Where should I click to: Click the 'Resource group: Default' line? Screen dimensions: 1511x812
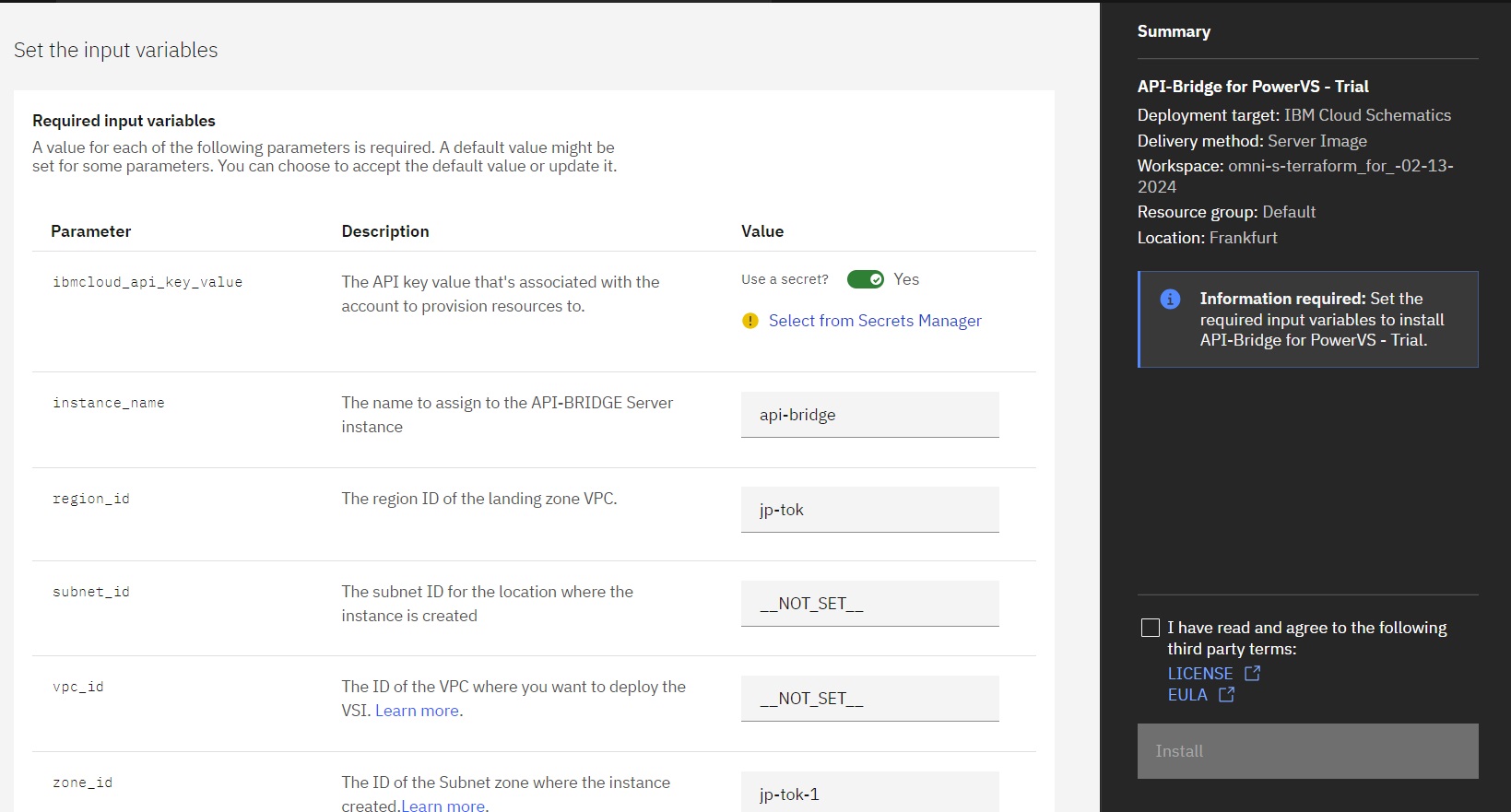1226,212
